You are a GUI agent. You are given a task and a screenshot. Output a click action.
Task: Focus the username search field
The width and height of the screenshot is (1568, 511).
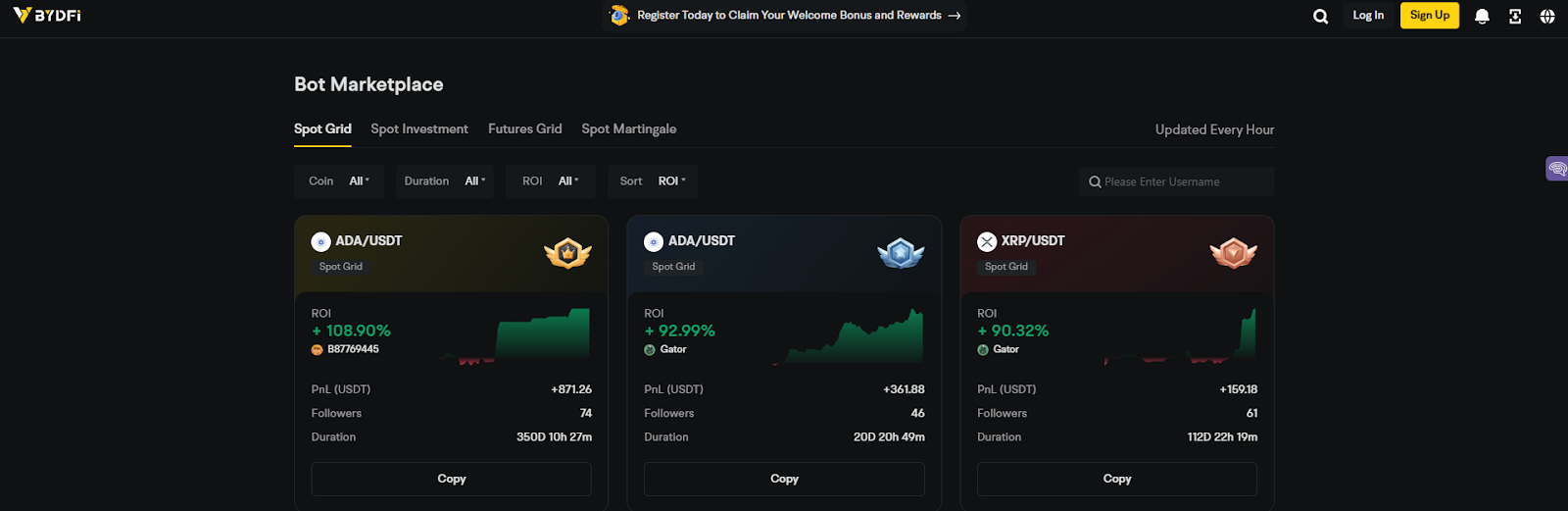coord(1181,181)
